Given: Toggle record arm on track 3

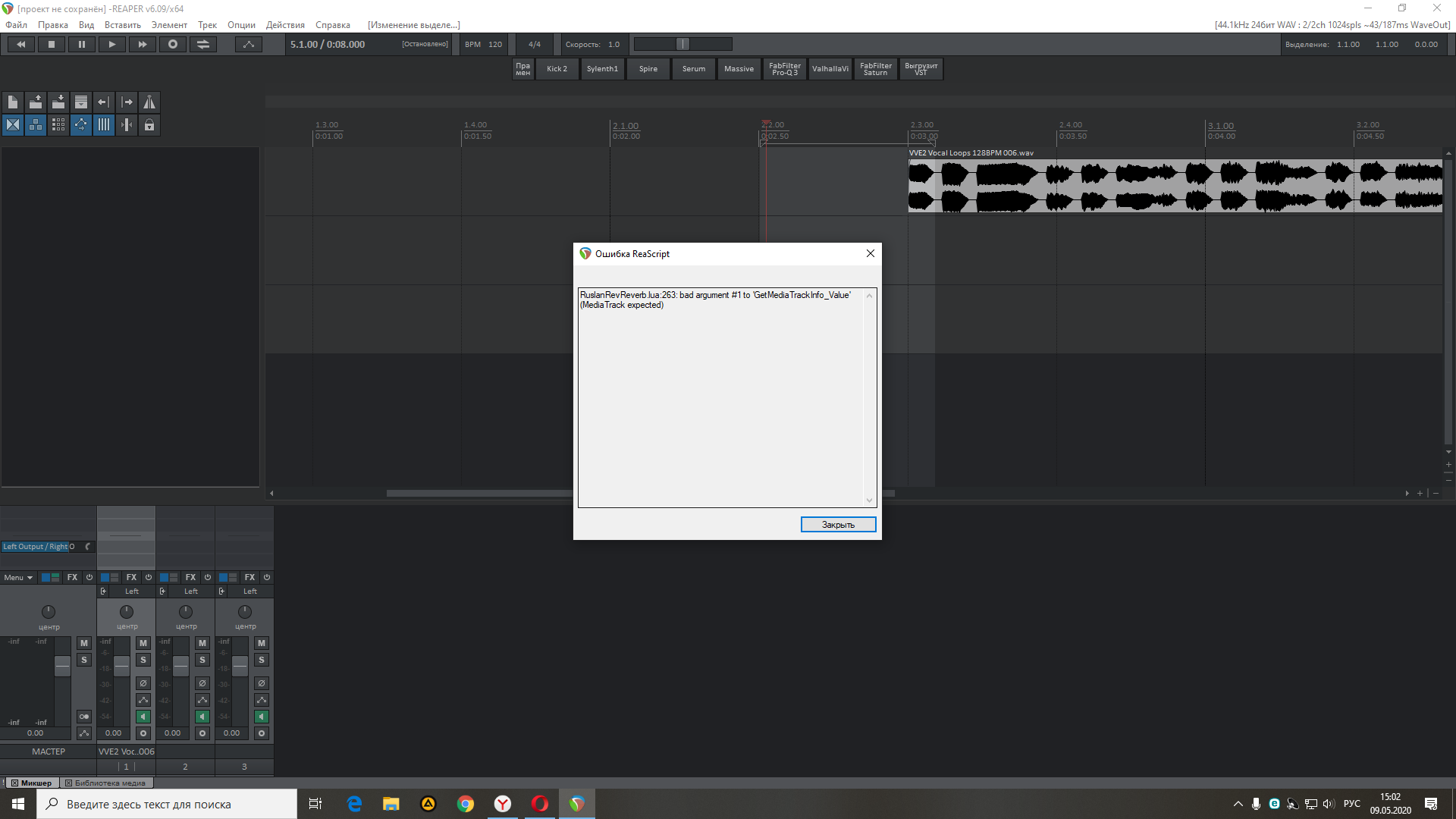Looking at the screenshot, I should coord(262,733).
